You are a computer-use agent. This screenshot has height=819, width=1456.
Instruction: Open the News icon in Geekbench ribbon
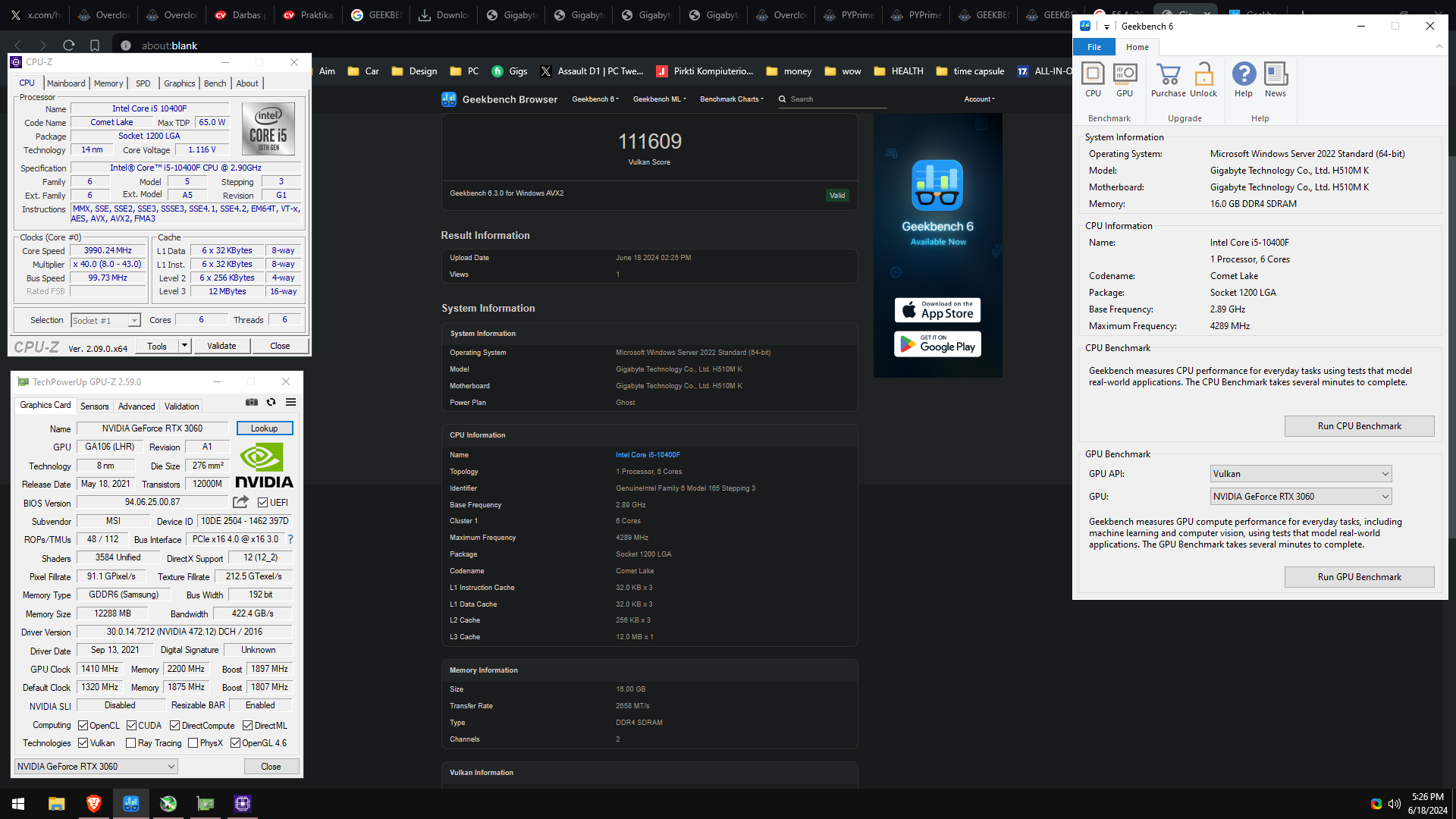click(x=1276, y=80)
